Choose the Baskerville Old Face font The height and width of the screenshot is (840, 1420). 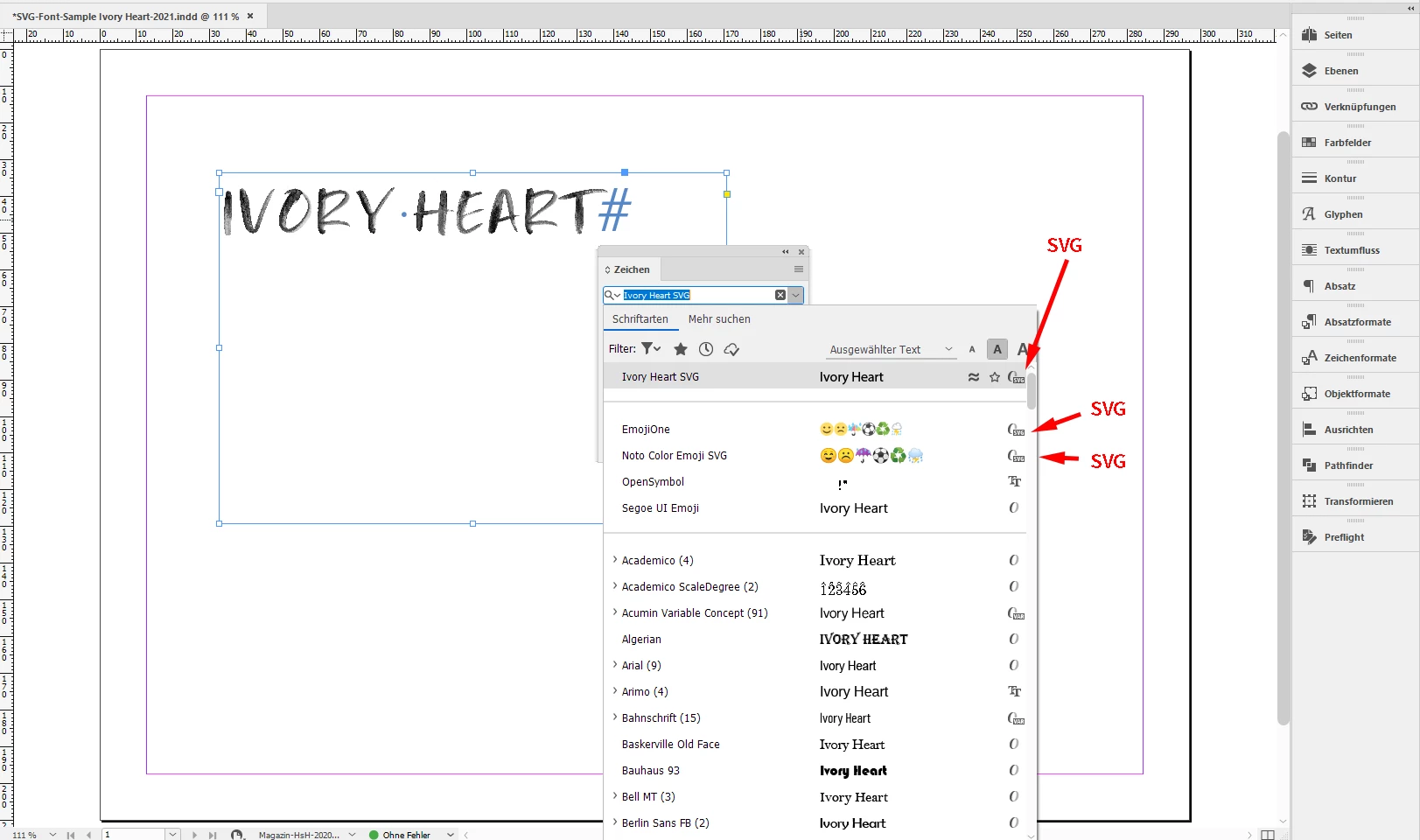click(814, 745)
